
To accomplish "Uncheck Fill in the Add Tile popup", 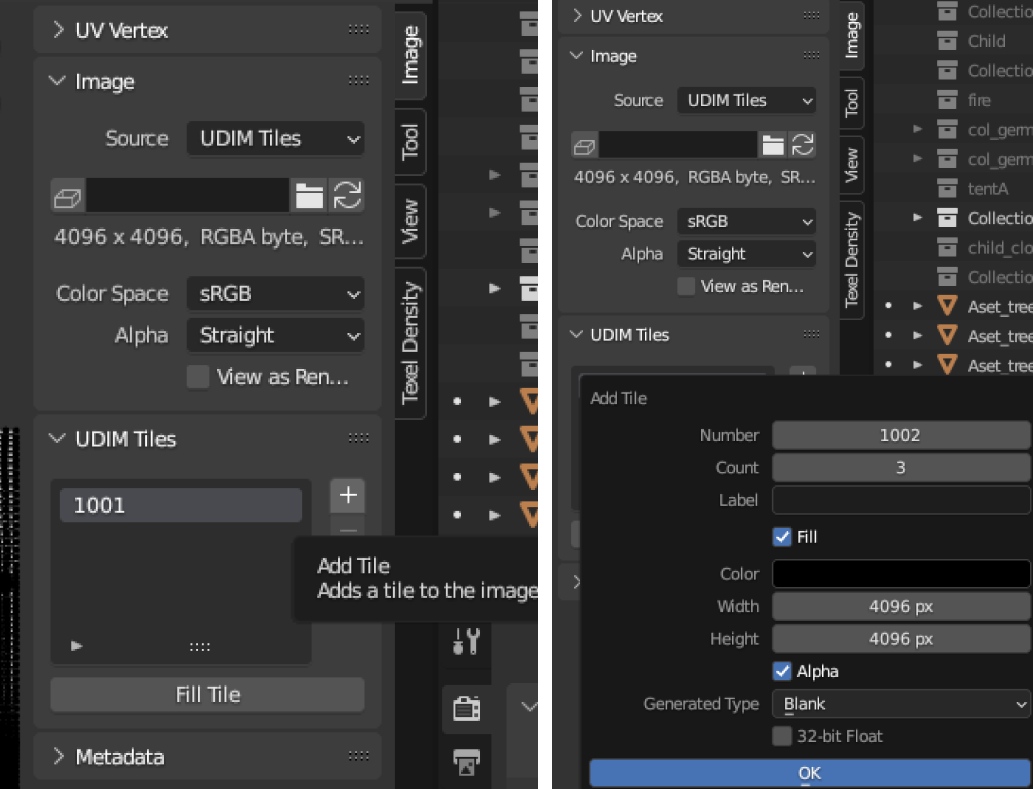I will click(x=782, y=537).
